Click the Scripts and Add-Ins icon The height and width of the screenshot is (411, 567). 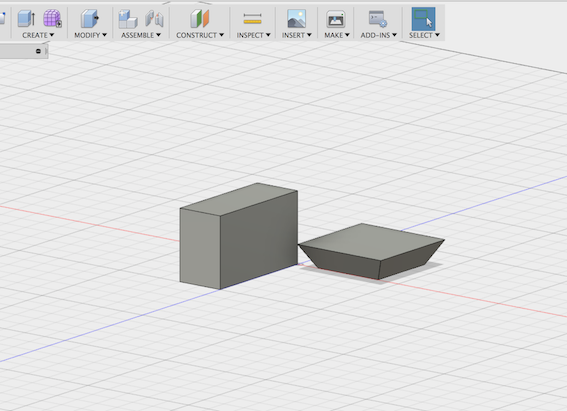point(378,19)
